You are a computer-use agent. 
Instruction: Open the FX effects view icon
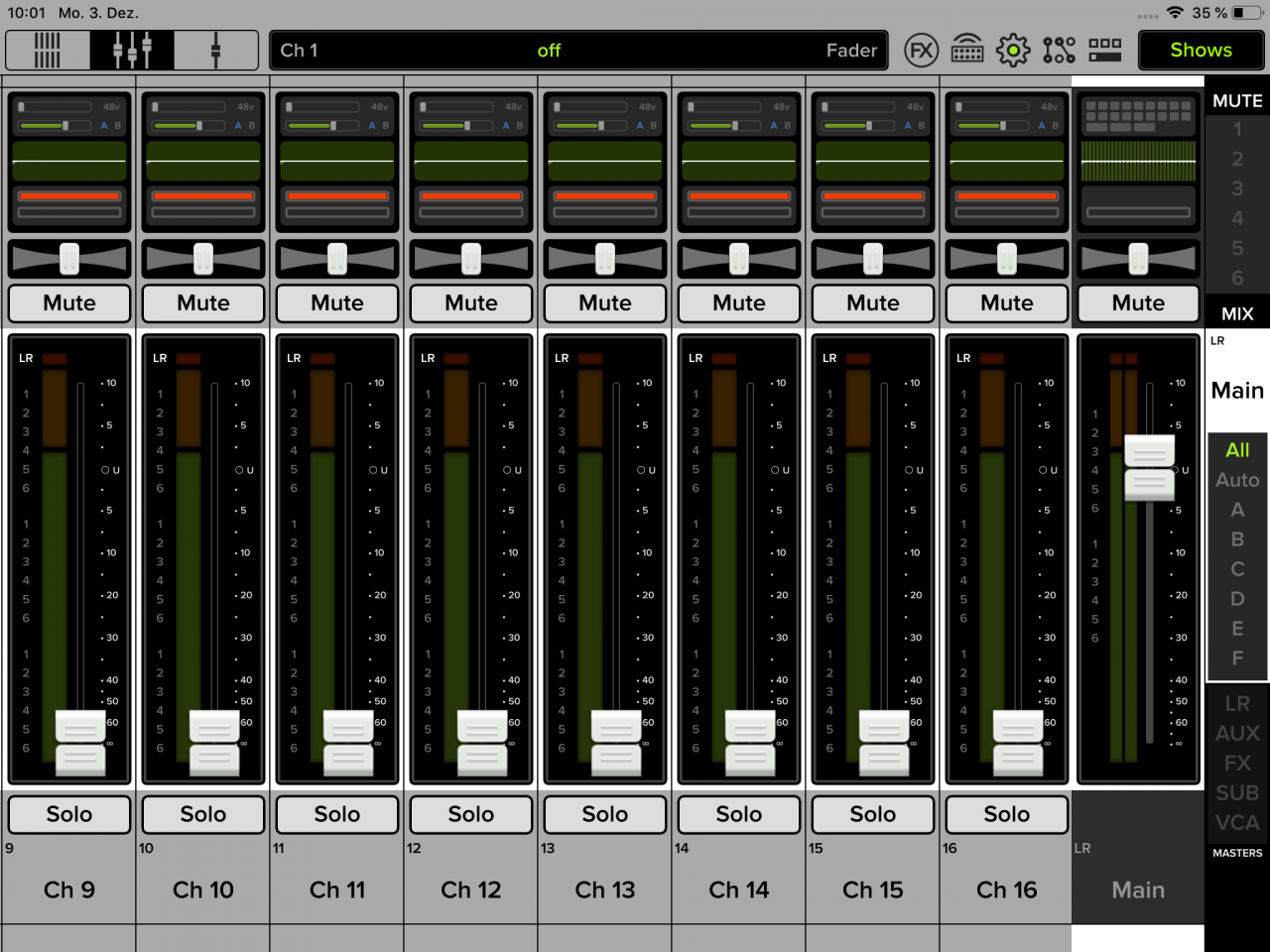[922, 51]
